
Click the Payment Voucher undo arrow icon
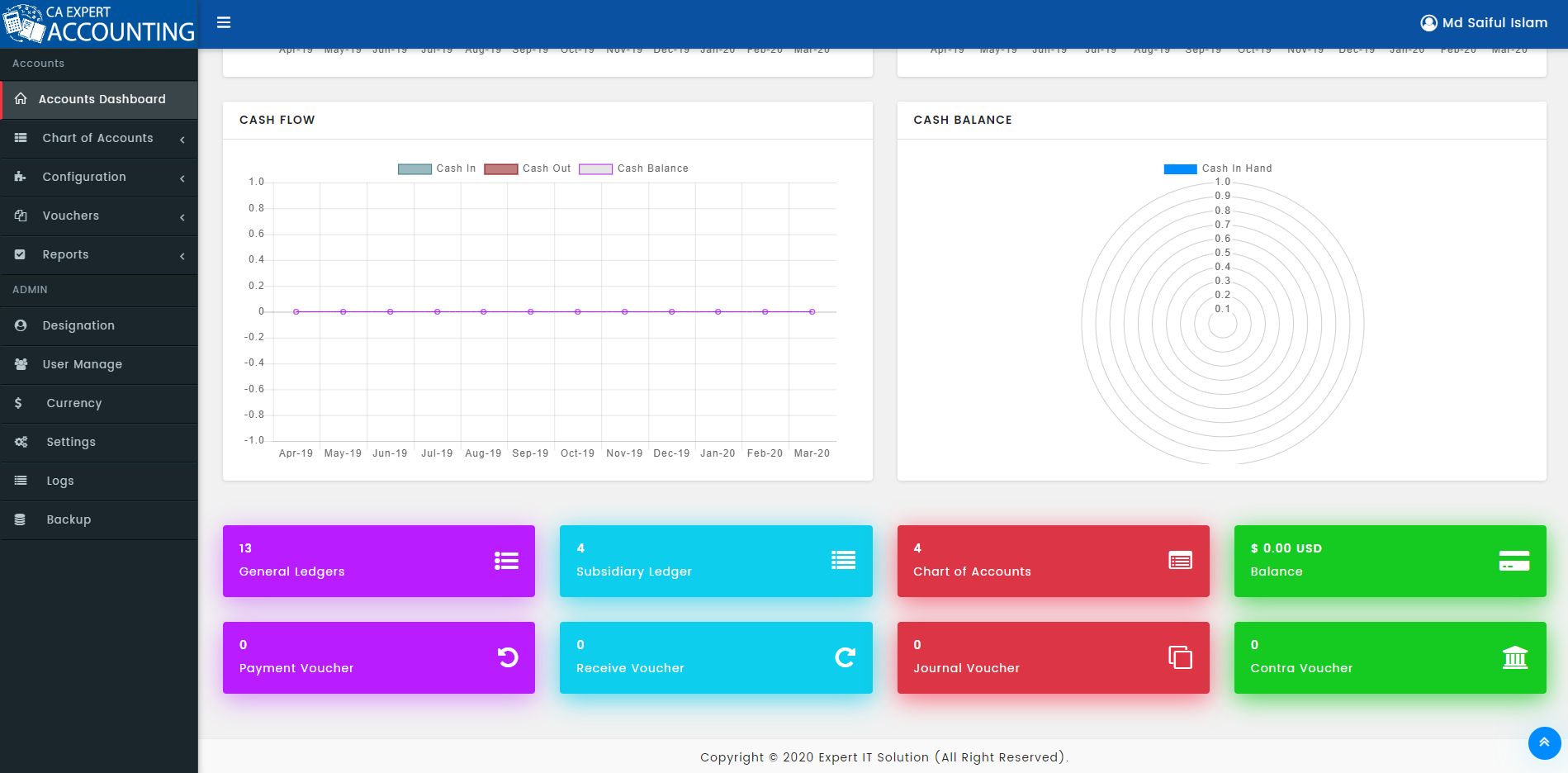click(508, 657)
